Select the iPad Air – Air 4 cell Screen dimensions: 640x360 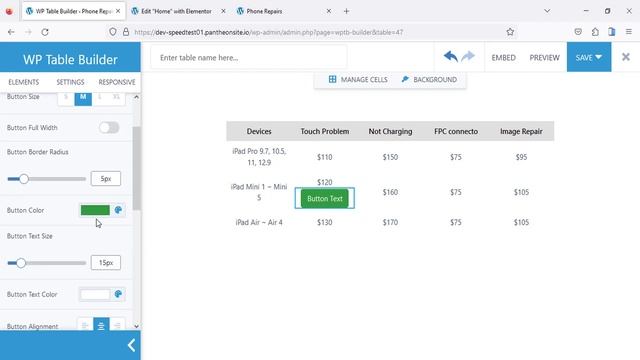coord(259,222)
